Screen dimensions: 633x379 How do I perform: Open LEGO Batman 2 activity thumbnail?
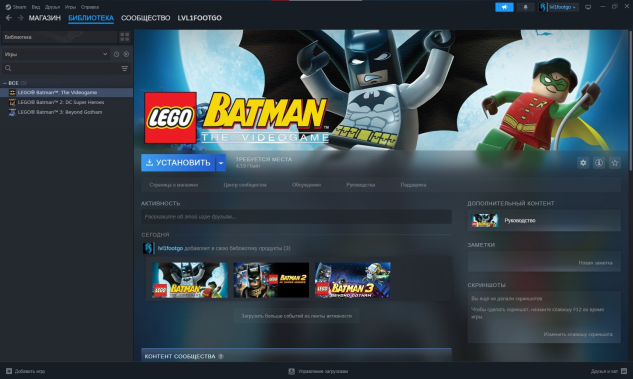pyautogui.click(x=271, y=280)
